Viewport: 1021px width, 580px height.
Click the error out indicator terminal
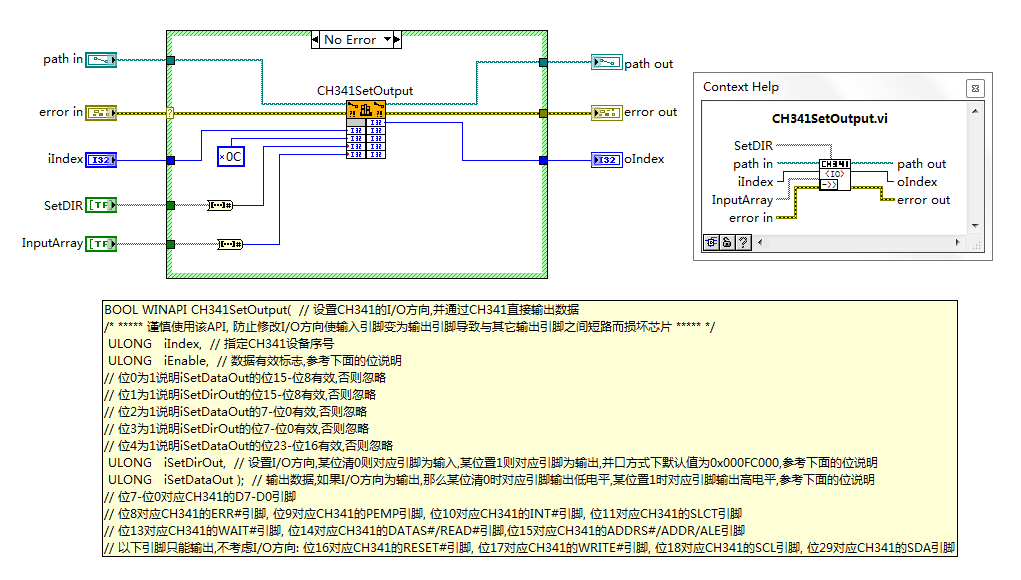tap(607, 113)
